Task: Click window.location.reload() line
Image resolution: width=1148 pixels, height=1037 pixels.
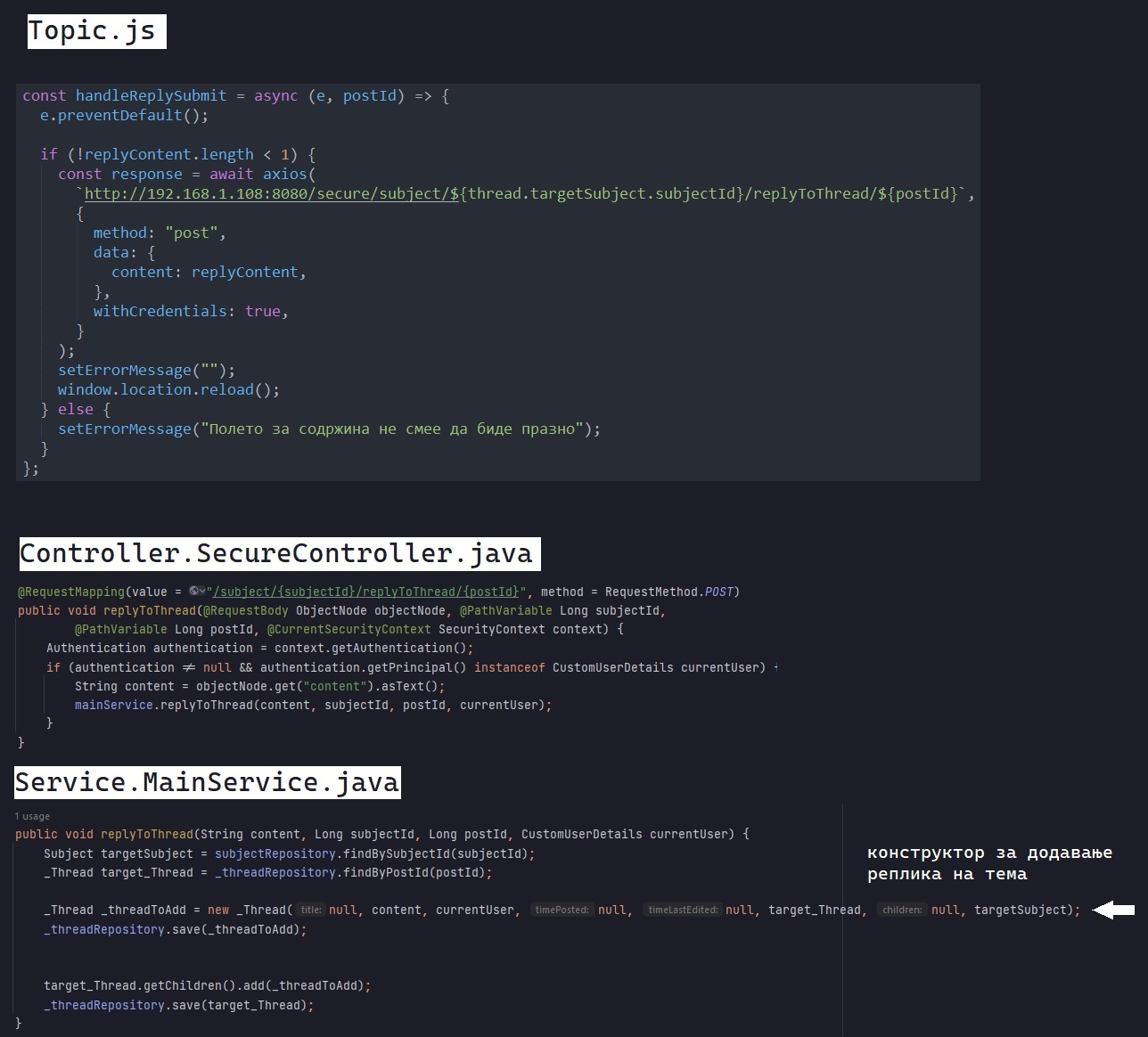Action: coord(168,389)
